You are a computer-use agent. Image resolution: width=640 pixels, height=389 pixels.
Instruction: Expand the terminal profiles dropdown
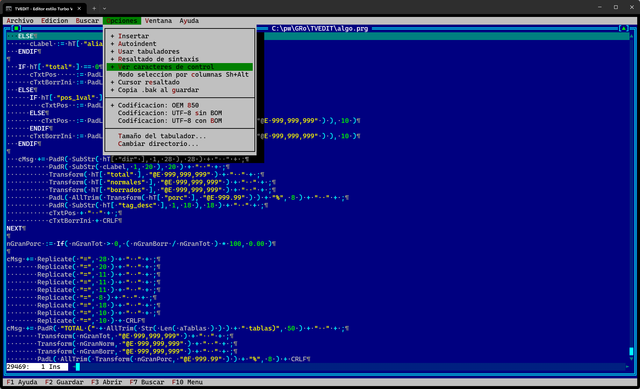point(104,8)
